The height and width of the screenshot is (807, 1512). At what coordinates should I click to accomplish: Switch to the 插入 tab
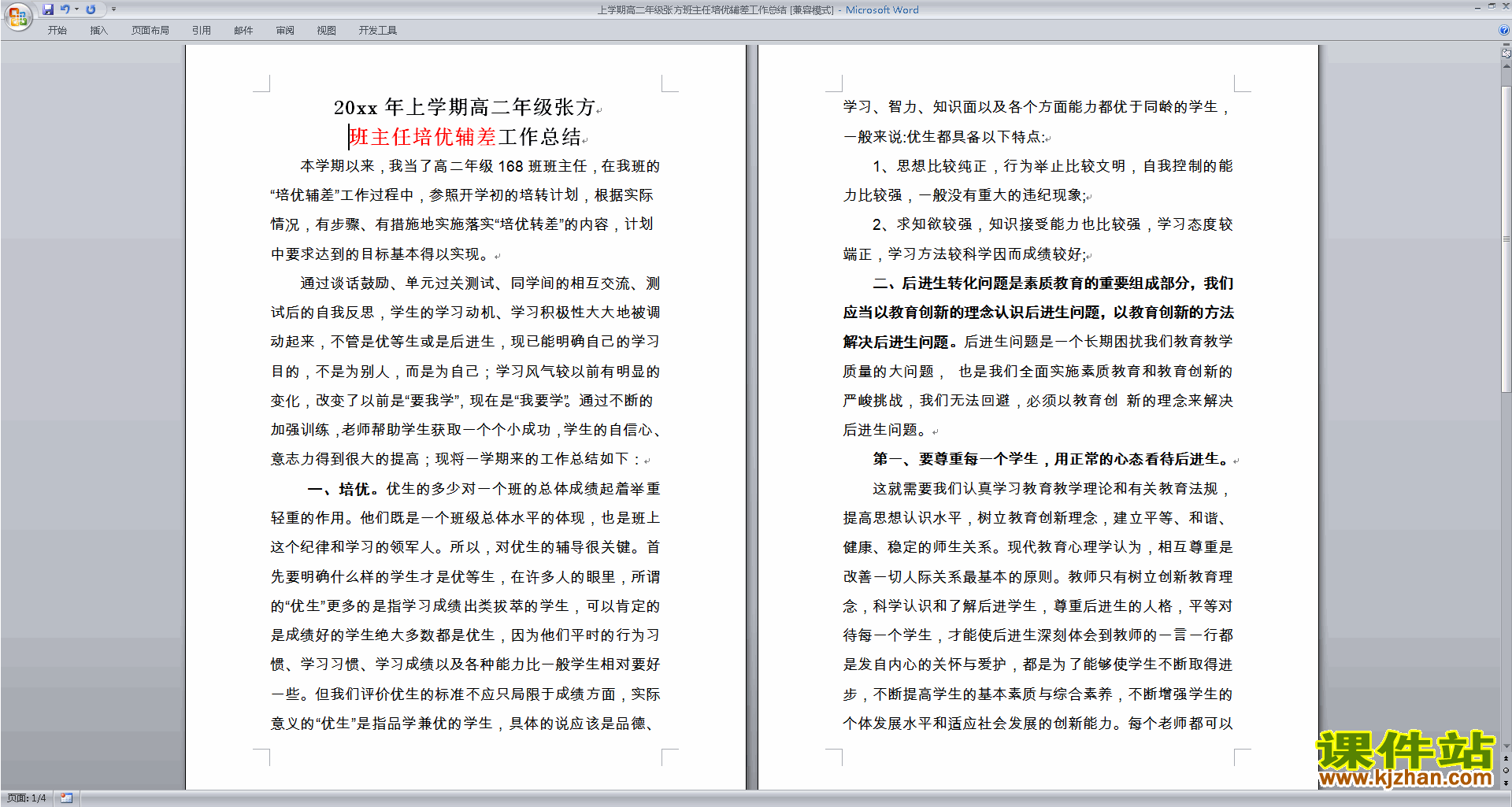pos(98,30)
